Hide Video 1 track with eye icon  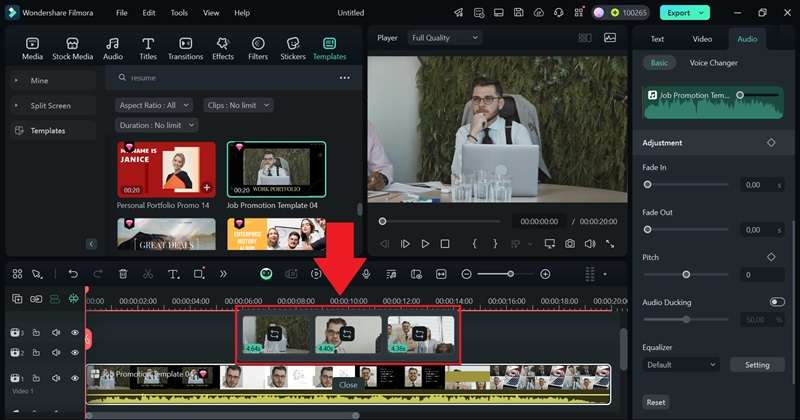pyautogui.click(x=75, y=378)
